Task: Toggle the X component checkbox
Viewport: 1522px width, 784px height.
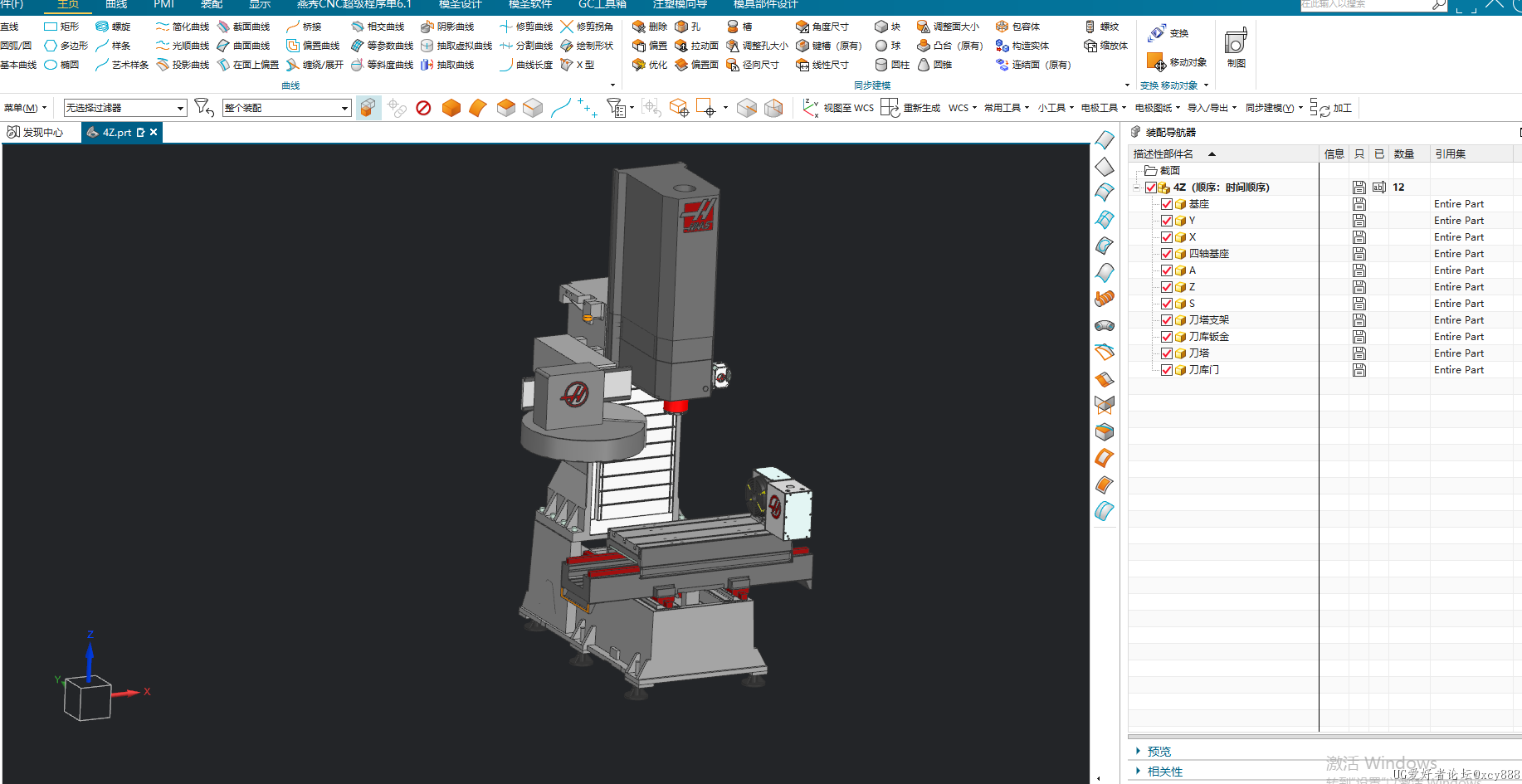Action: pos(1167,237)
